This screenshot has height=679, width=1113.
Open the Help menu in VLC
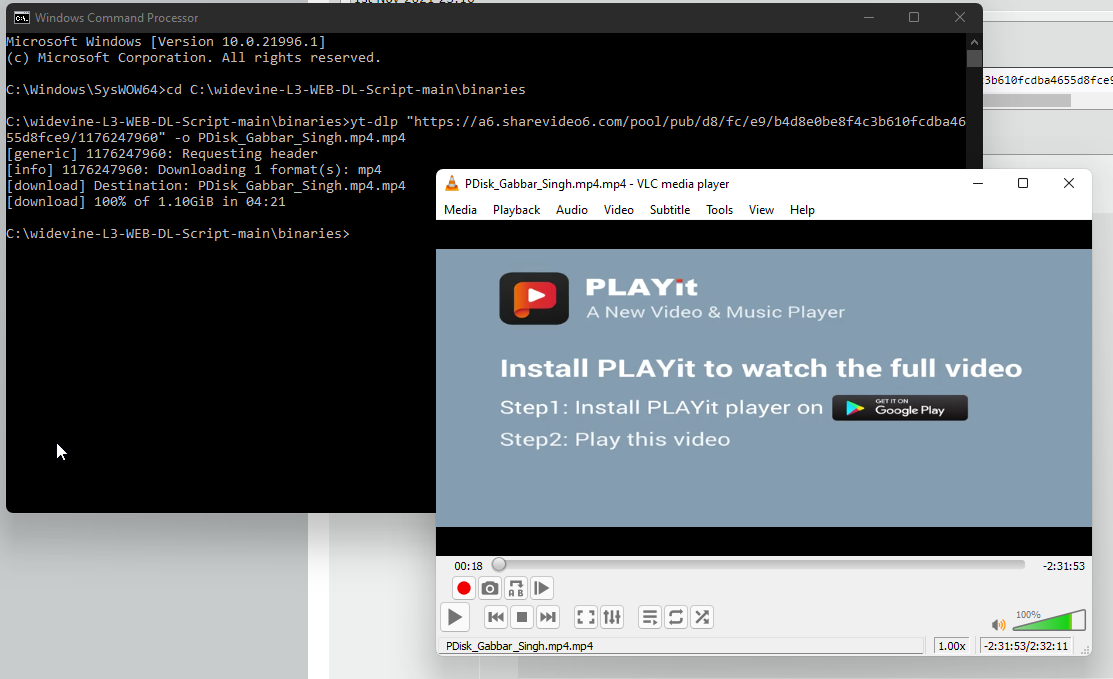(x=802, y=210)
